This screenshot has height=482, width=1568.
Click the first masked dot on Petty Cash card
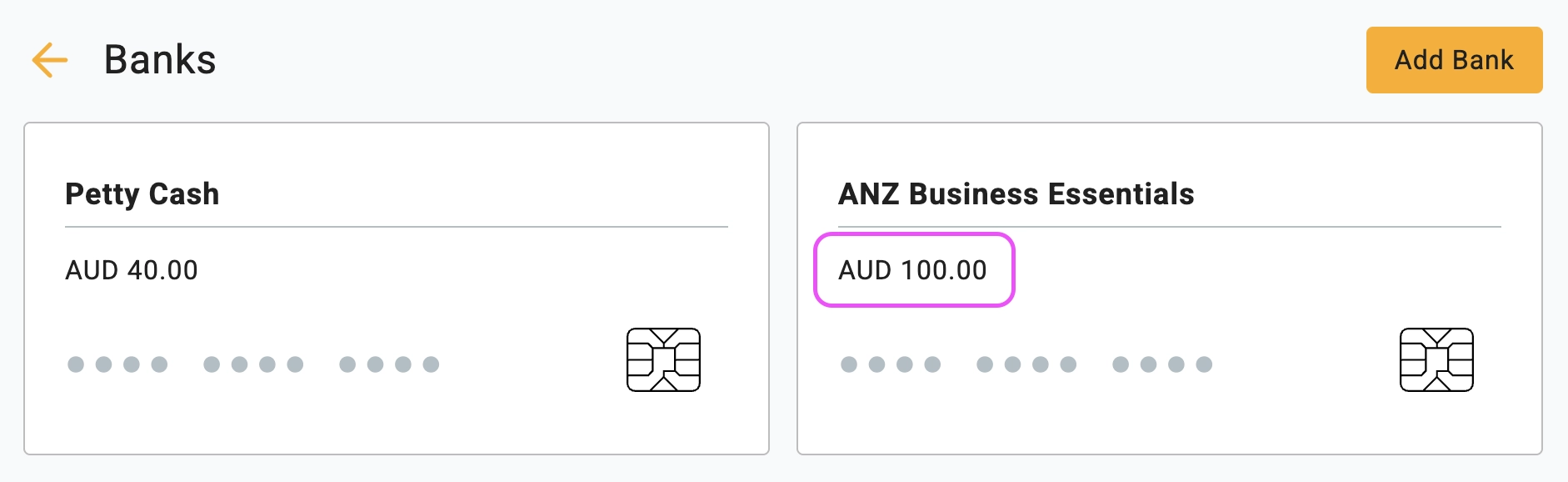pos(76,364)
